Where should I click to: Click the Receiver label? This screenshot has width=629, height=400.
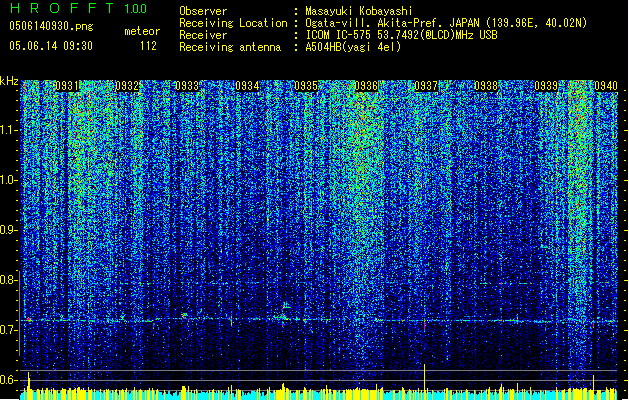tap(203, 35)
